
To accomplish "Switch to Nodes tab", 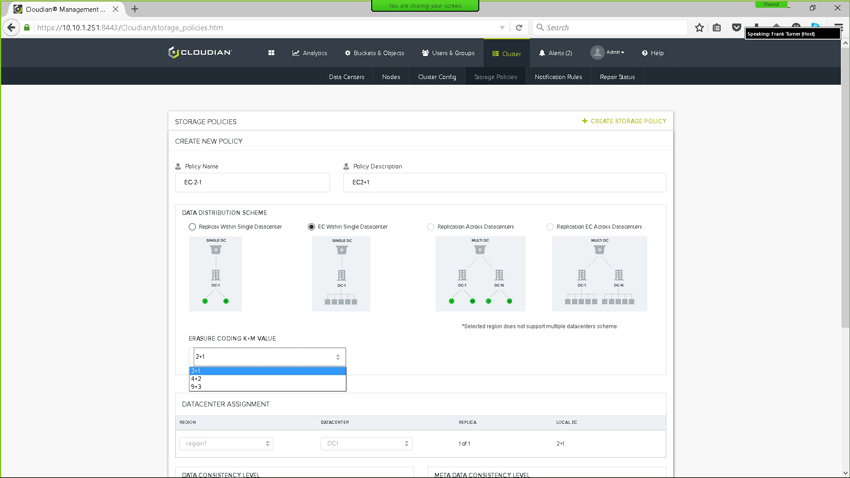I will pos(391,77).
